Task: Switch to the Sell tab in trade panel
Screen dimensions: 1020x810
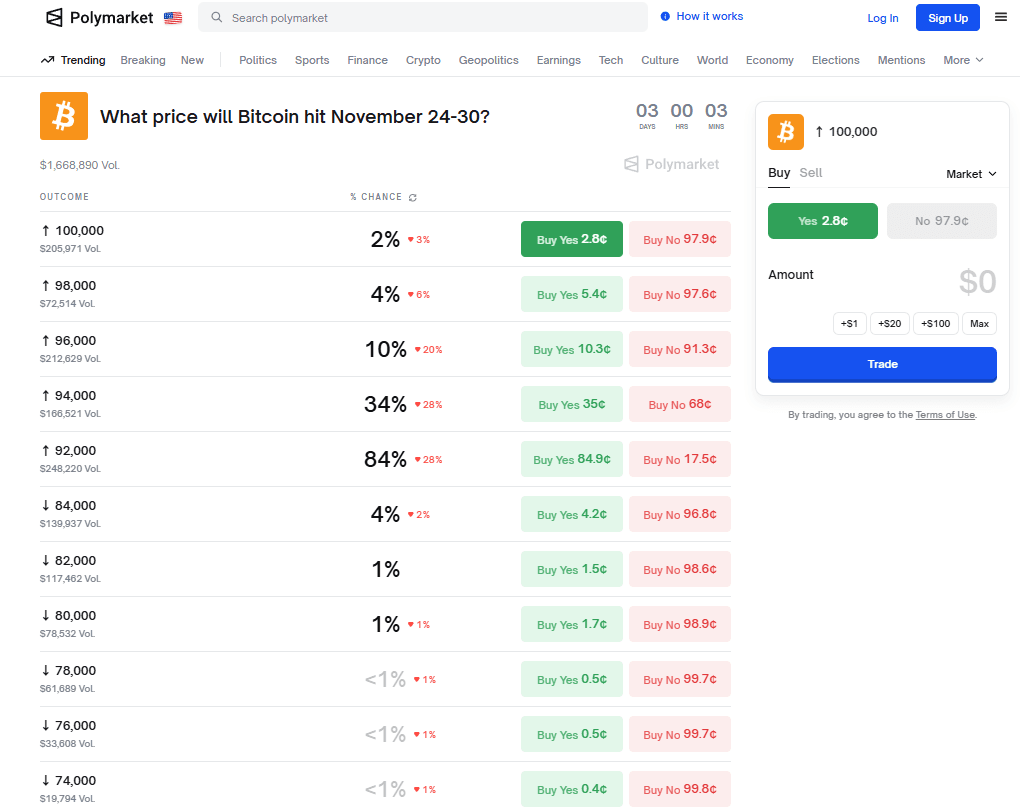Action: pyautogui.click(x=811, y=173)
